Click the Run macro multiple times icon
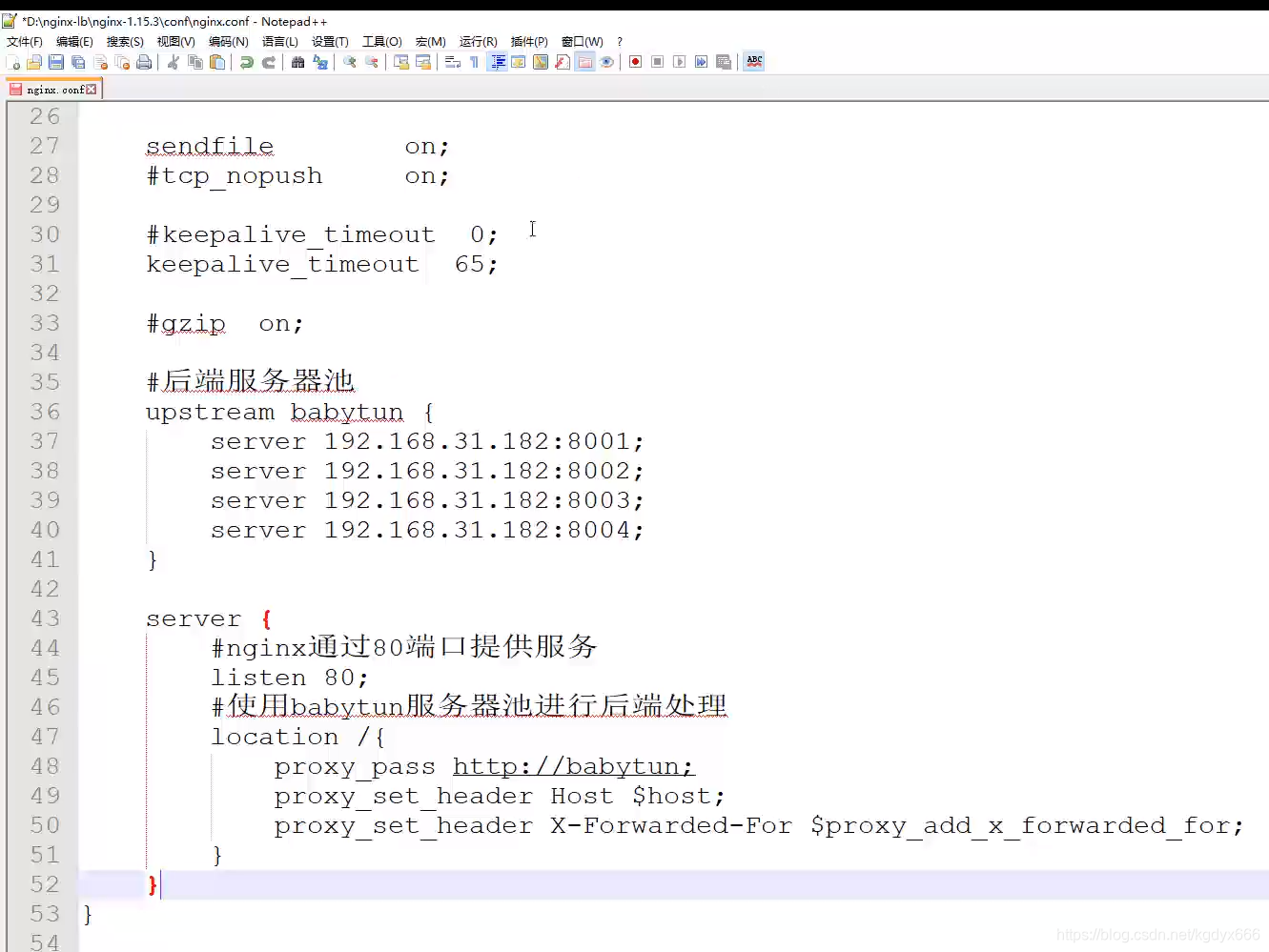The height and width of the screenshot is (952, 1269). tap(701, 62)
